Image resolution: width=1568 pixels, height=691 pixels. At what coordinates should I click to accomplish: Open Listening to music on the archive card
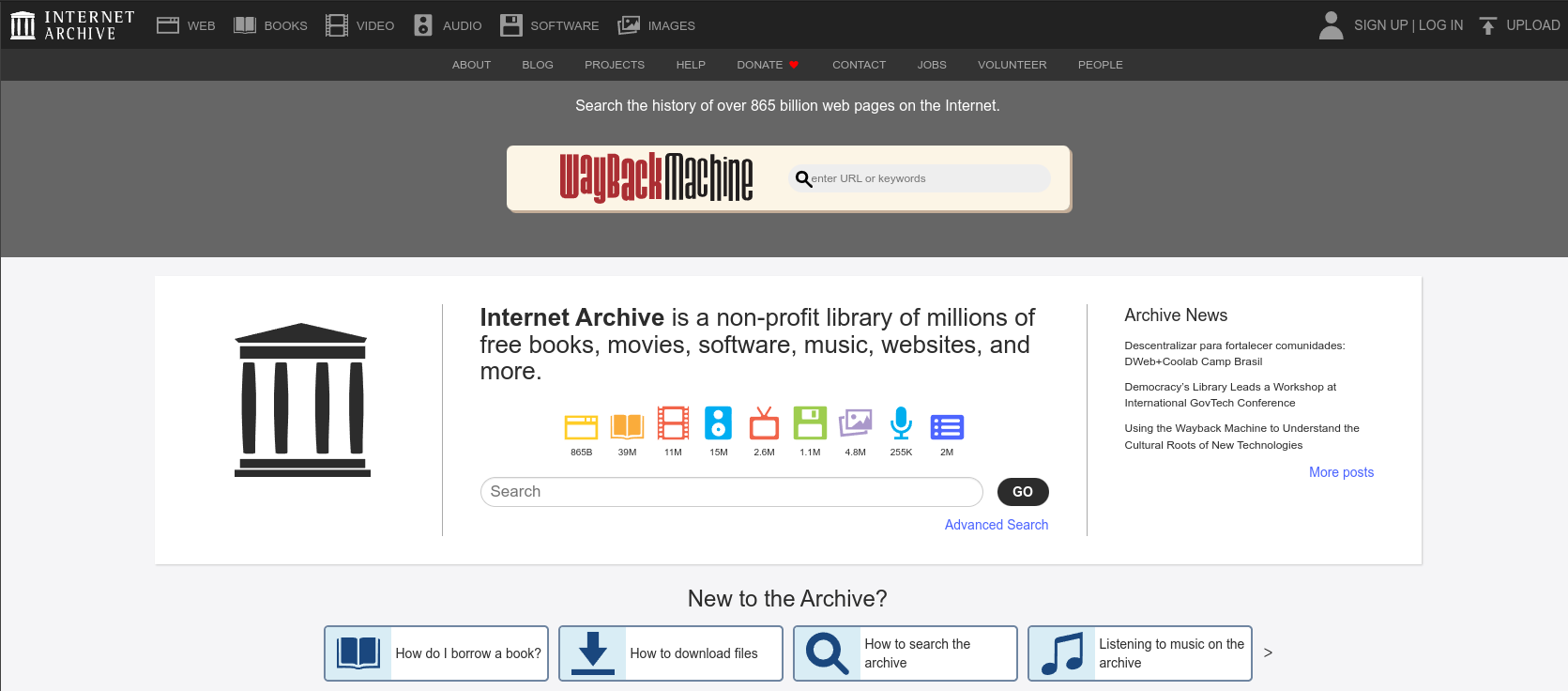point(1140,653)
